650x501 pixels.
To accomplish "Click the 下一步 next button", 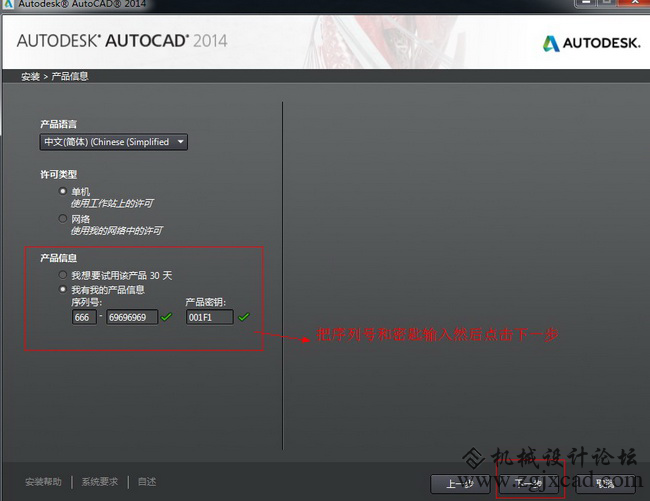I will (529, 484).
